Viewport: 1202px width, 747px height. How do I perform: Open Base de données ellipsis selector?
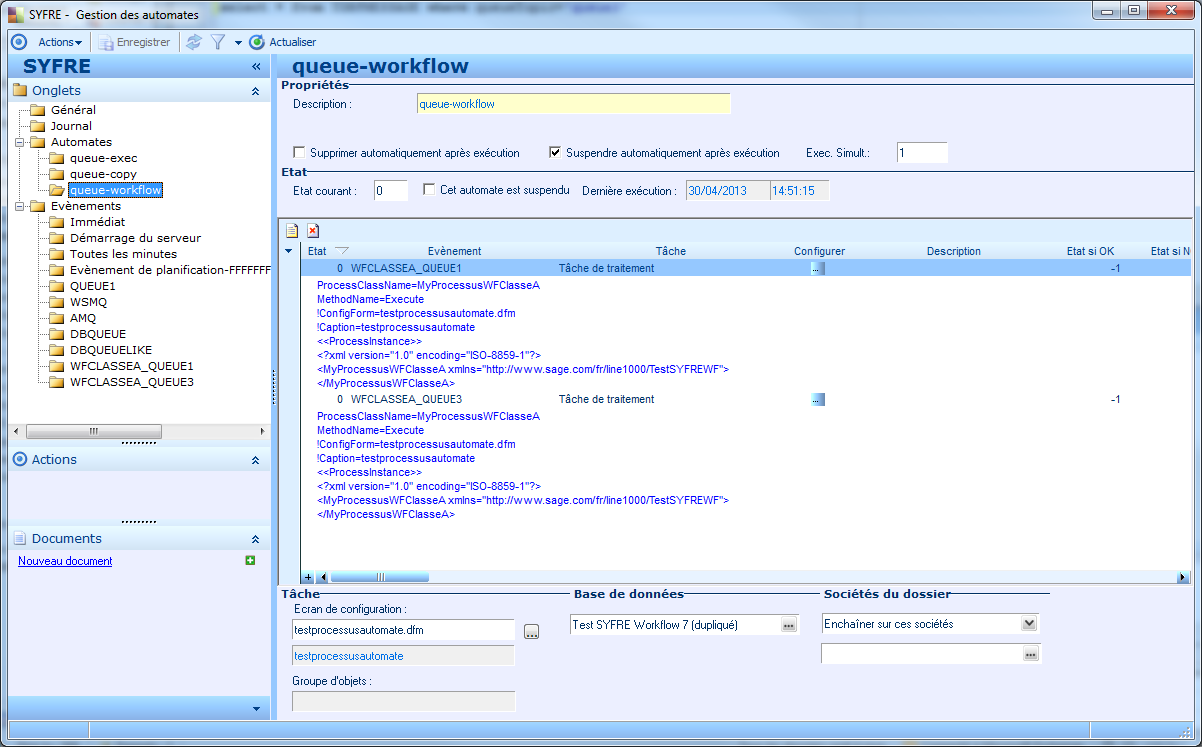pos(789,625)
